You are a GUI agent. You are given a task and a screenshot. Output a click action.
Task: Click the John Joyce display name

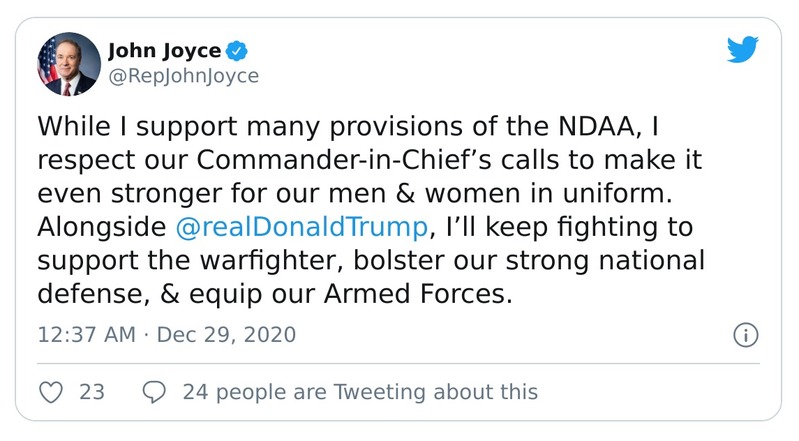pyautogui.click(x=161, y=51)
